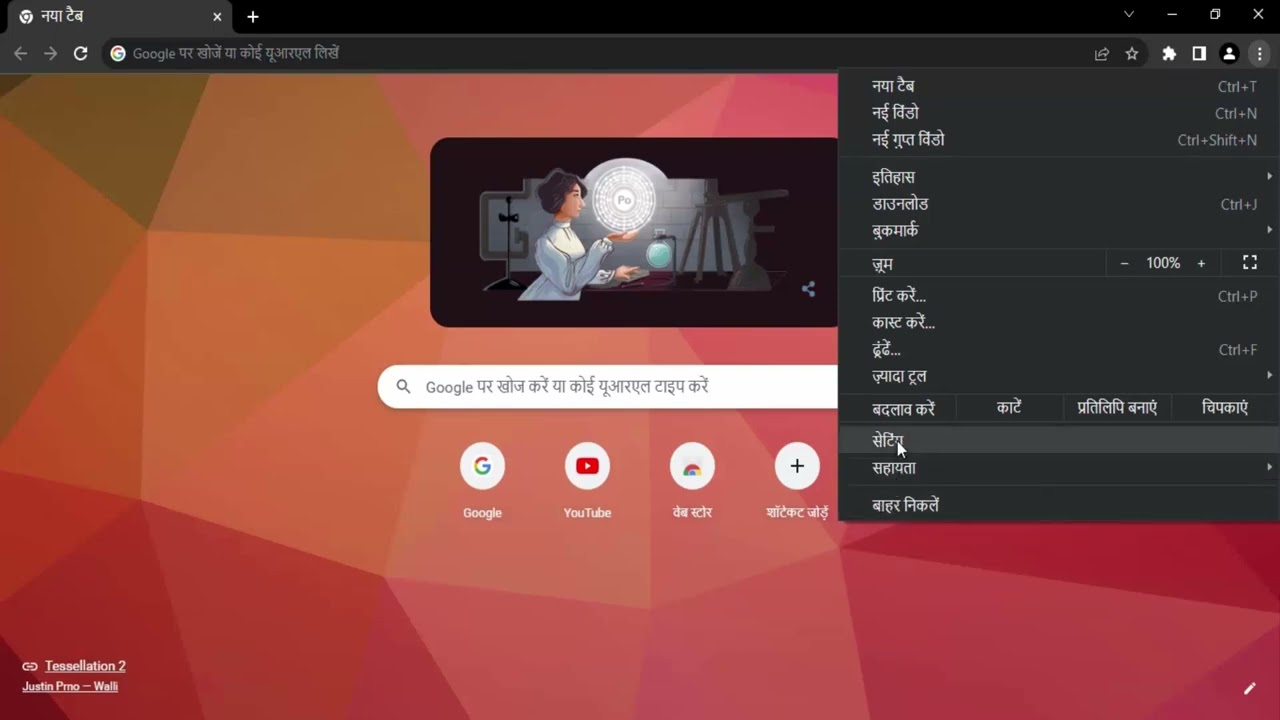Expand the सहायता submenu
The image size is (1280, 720).
[x=1059, y=467]
